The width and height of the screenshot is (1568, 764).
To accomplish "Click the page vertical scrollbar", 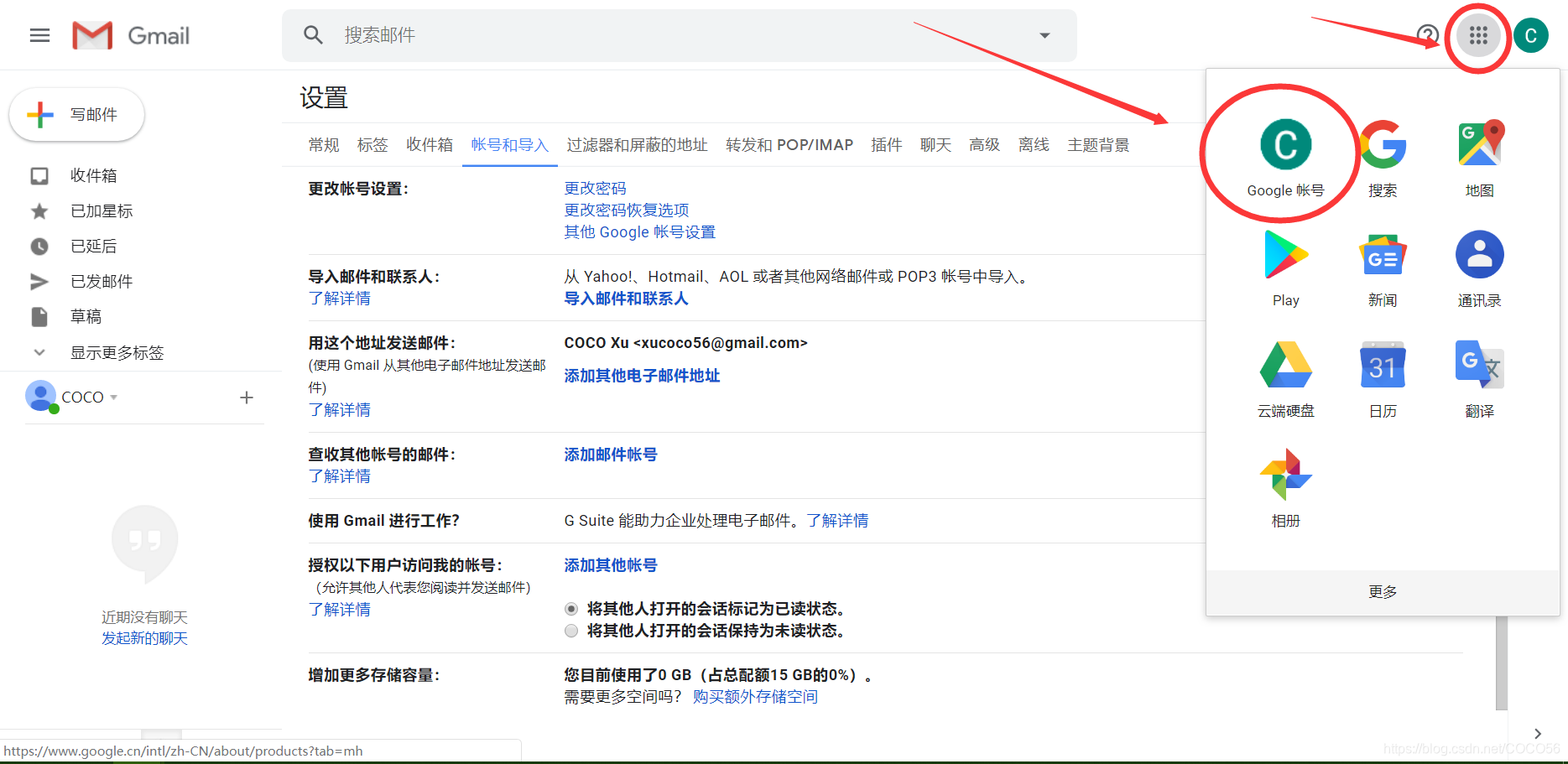I will (x=1502, y=663).
